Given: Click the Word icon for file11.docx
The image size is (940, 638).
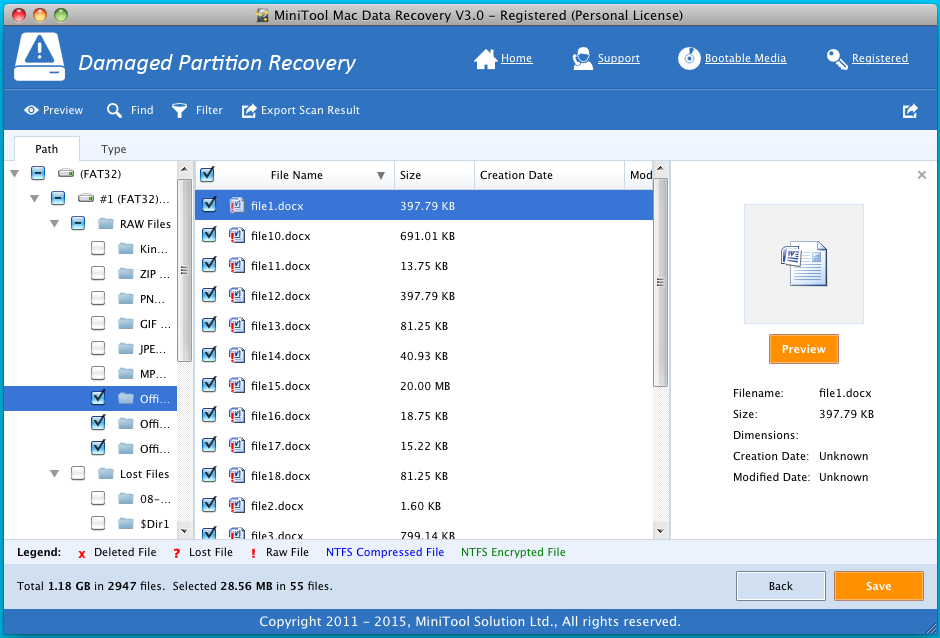Looking at the screenshot, I should [237, 266].
